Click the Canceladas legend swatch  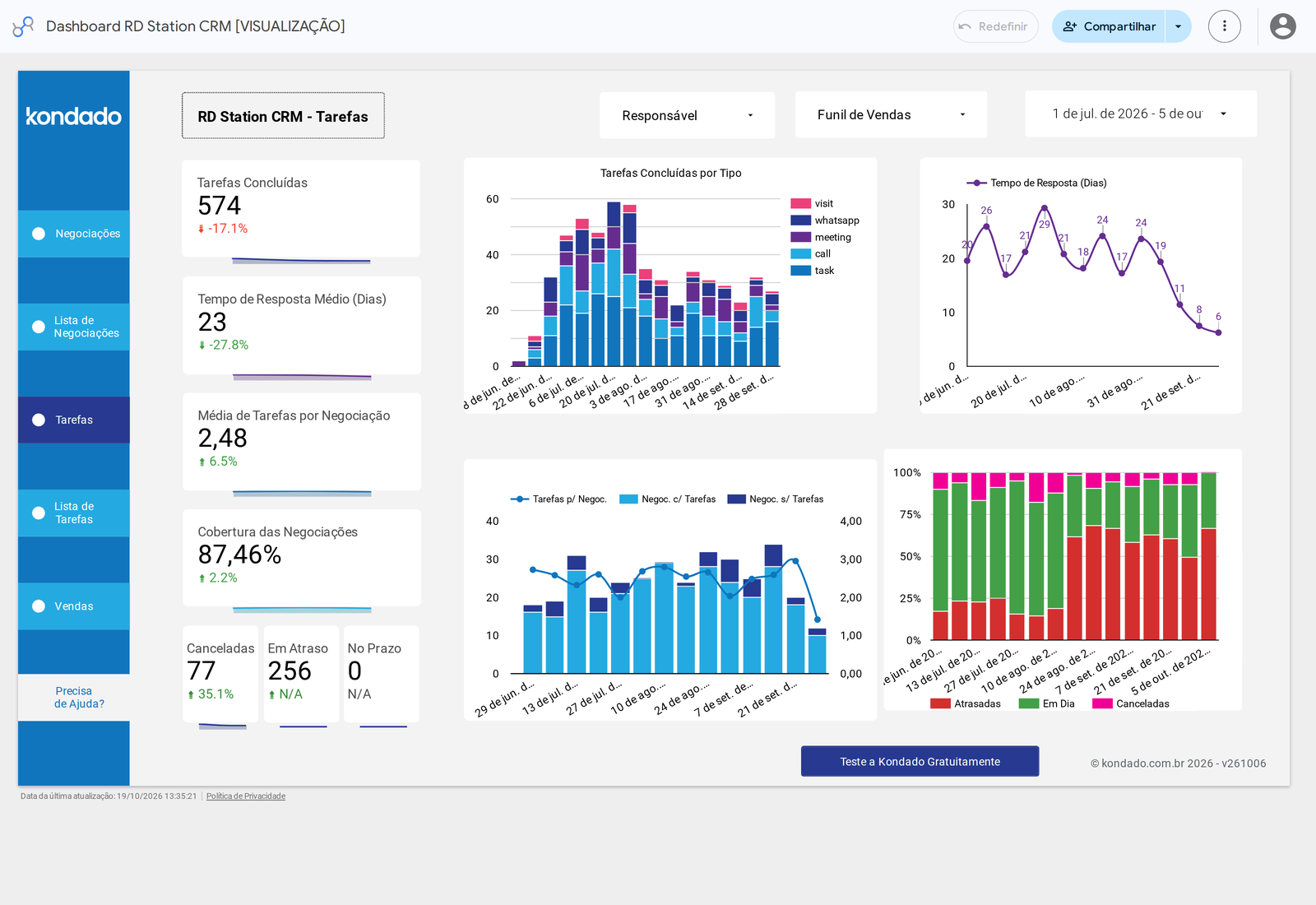coord(1102,703)
